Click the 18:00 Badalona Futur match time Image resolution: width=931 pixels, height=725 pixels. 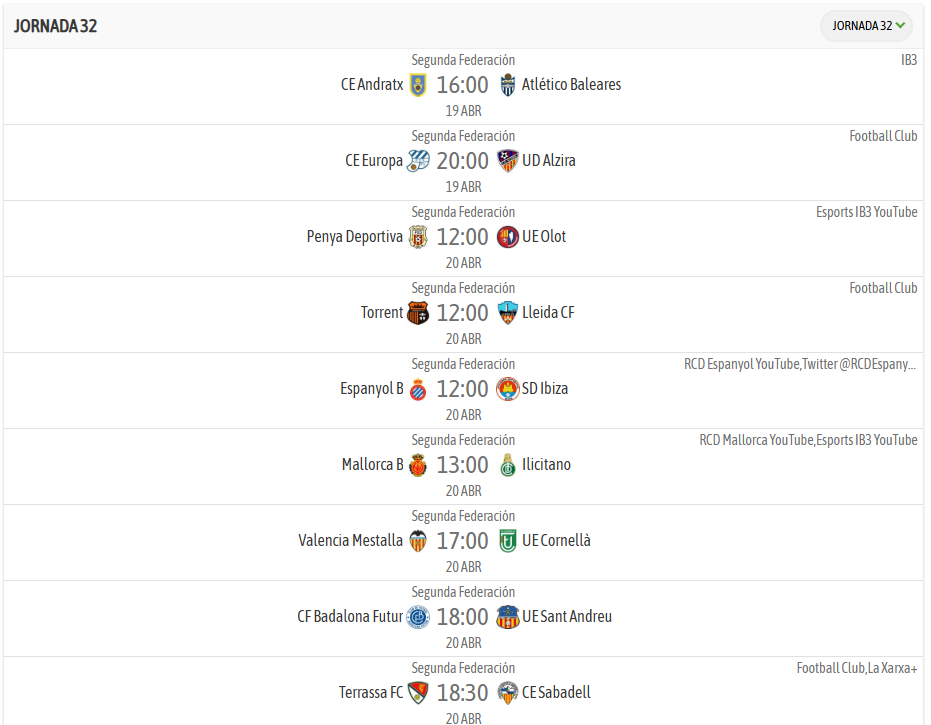tap(462, 617)
